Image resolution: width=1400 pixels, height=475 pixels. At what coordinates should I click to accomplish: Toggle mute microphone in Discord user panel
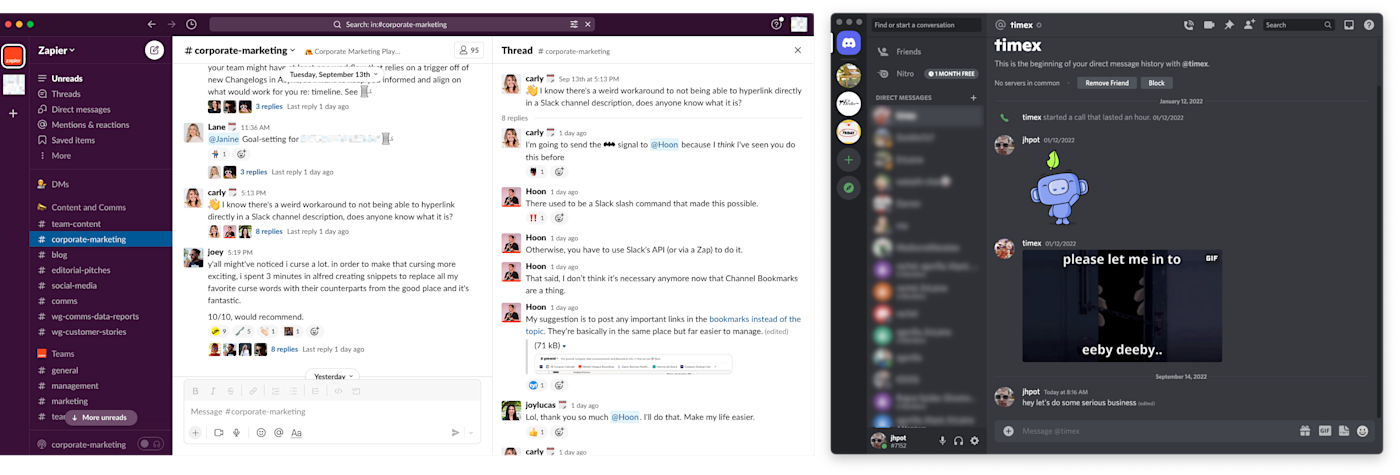pos(942,440)
